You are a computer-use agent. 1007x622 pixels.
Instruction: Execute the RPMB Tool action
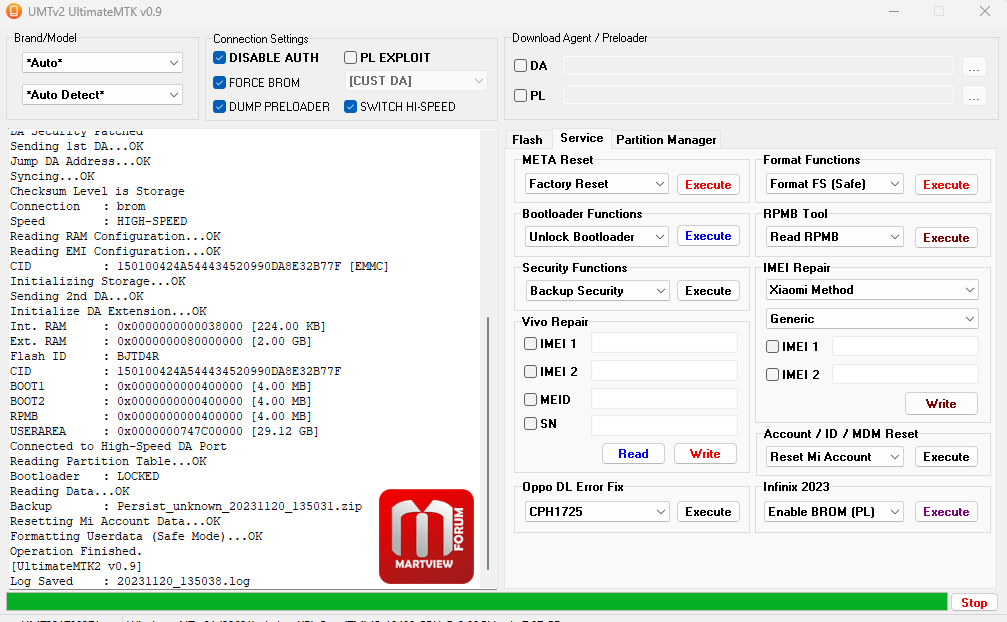[946, 238]
